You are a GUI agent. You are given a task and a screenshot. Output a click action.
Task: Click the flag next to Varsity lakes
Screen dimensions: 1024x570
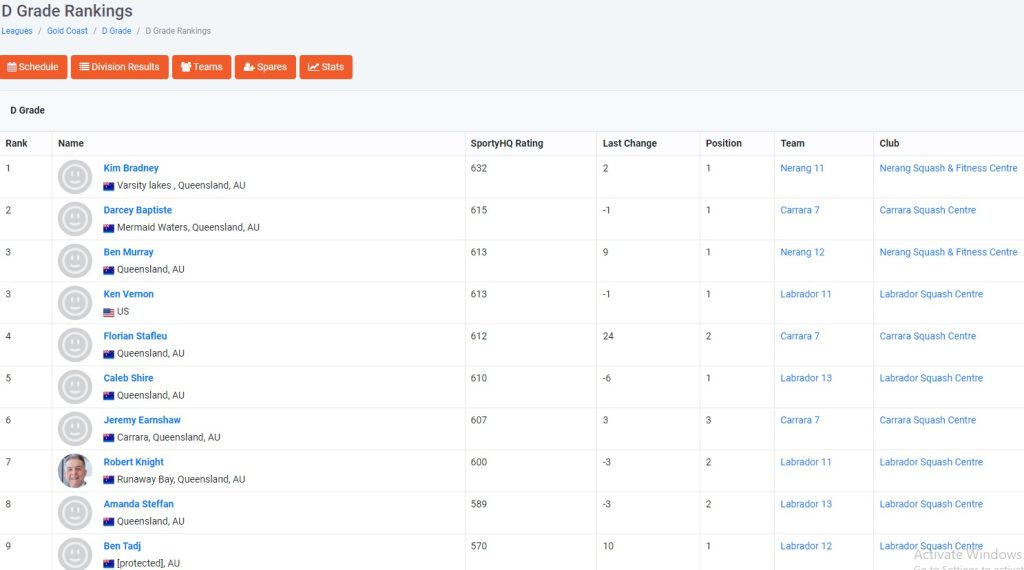point(108,186)
